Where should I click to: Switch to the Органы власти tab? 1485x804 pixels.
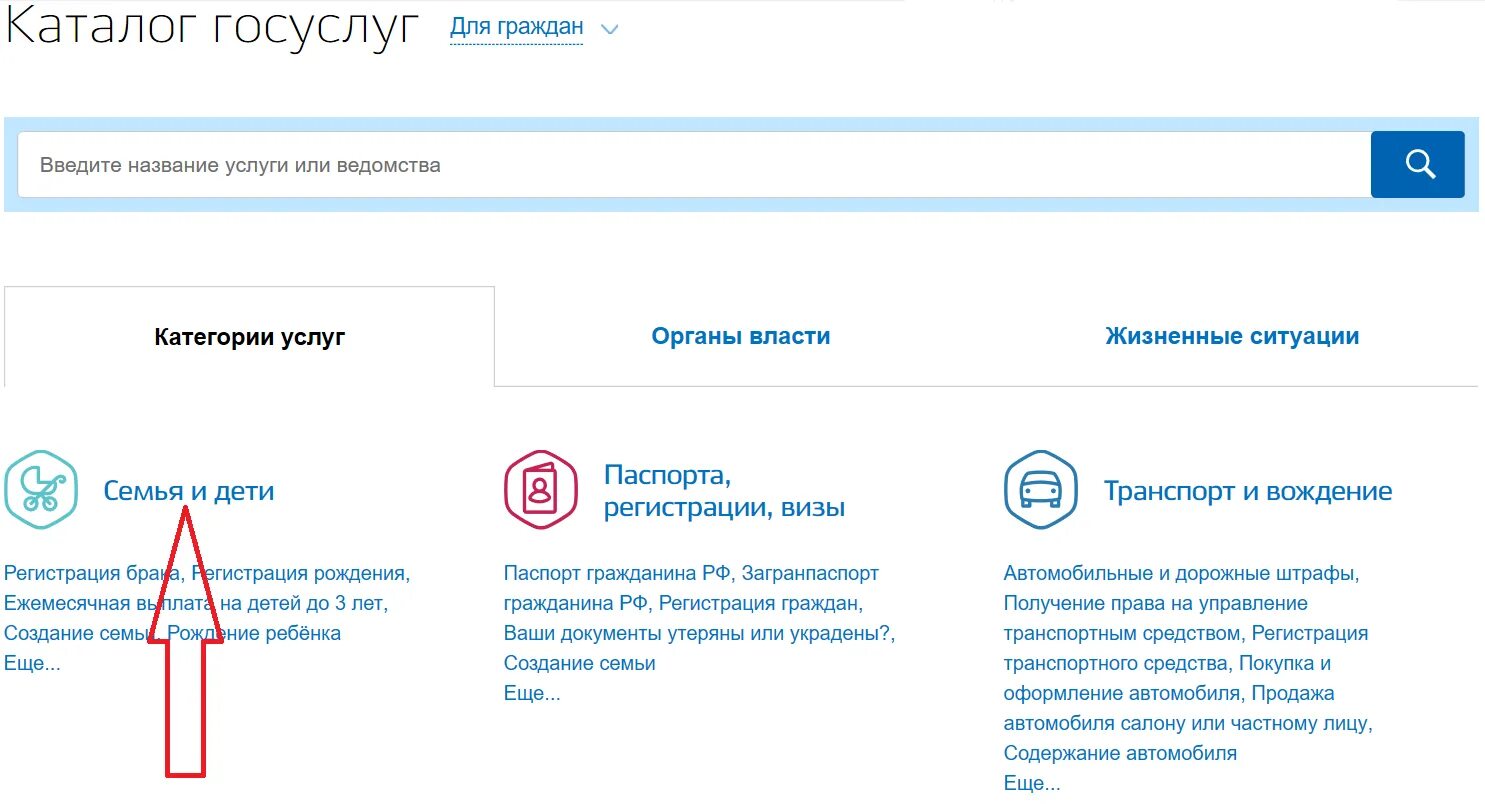click(x=741, y=336)
